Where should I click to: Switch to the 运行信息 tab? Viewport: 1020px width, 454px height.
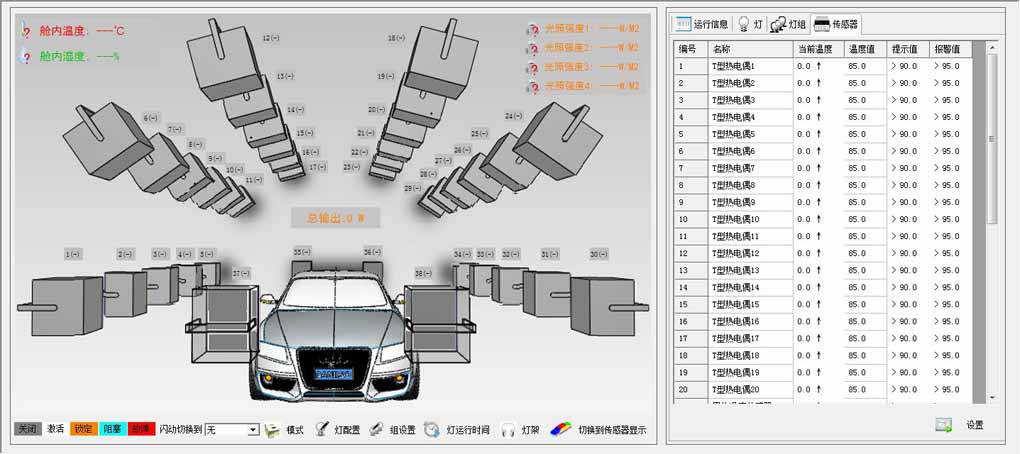[701, 24]
